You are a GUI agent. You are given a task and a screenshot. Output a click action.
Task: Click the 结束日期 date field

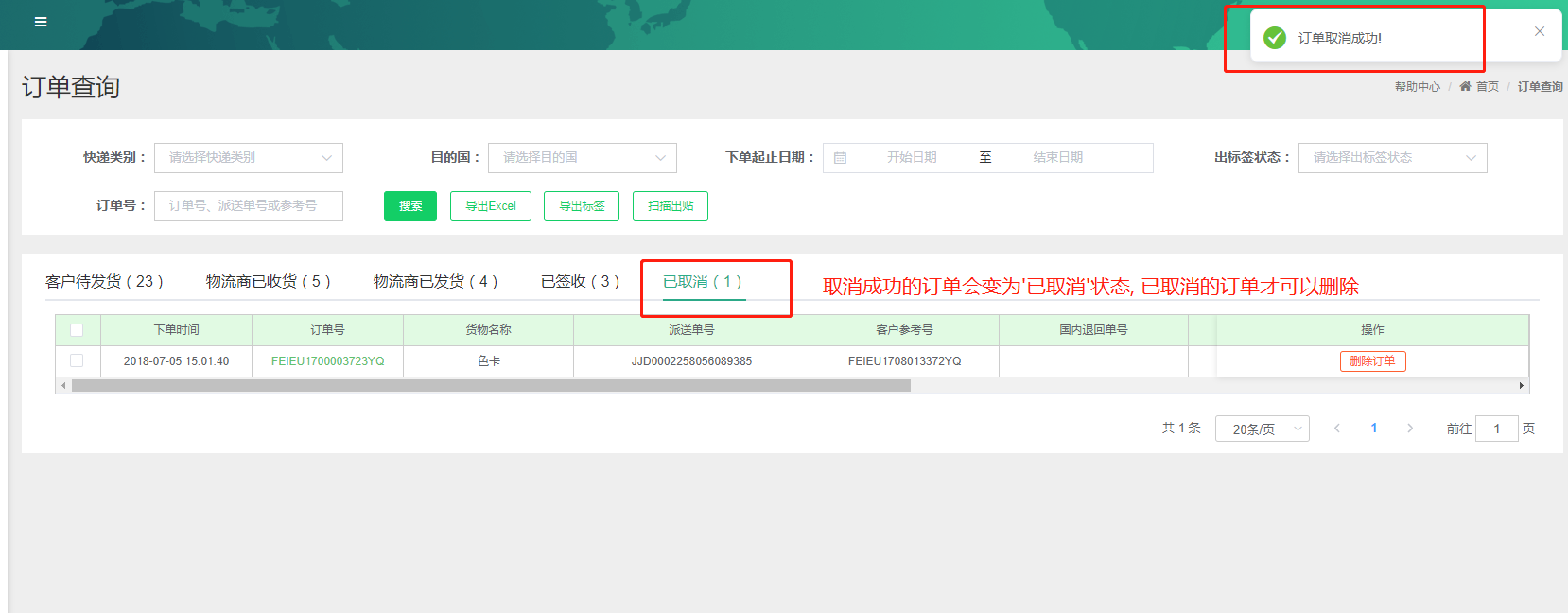pos(1058,158)
